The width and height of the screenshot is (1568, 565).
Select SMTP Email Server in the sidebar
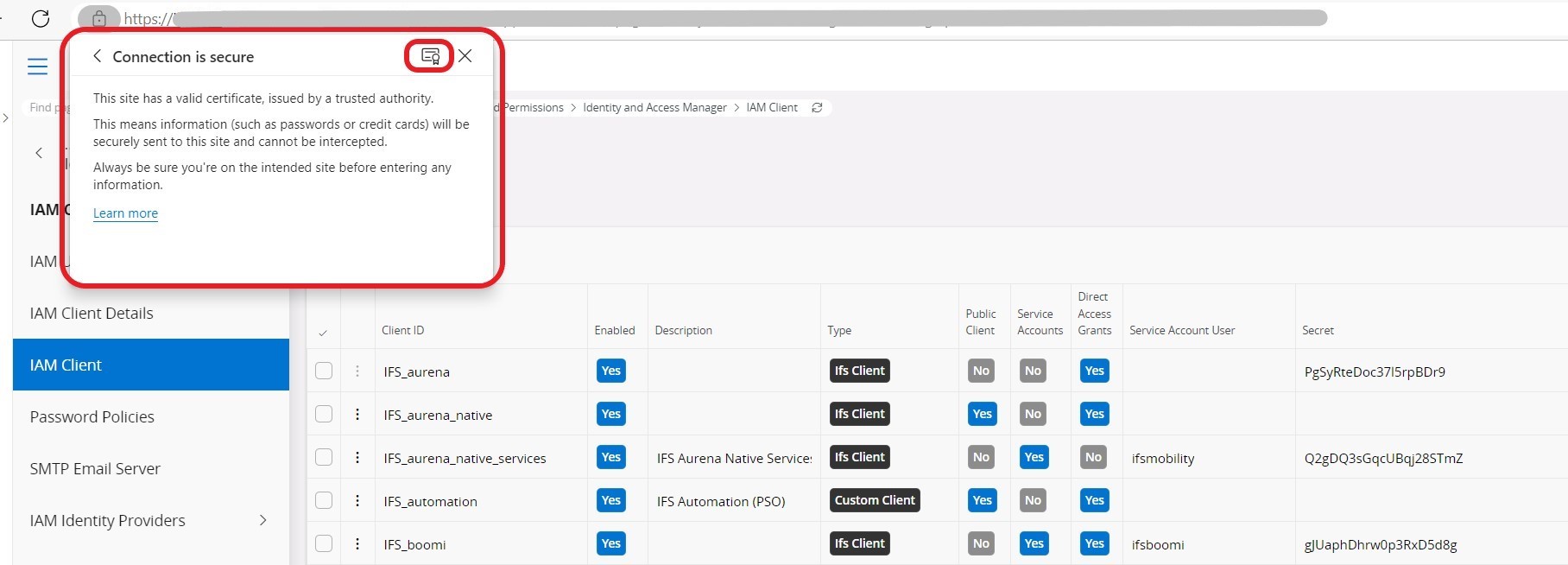pos(95,468)
